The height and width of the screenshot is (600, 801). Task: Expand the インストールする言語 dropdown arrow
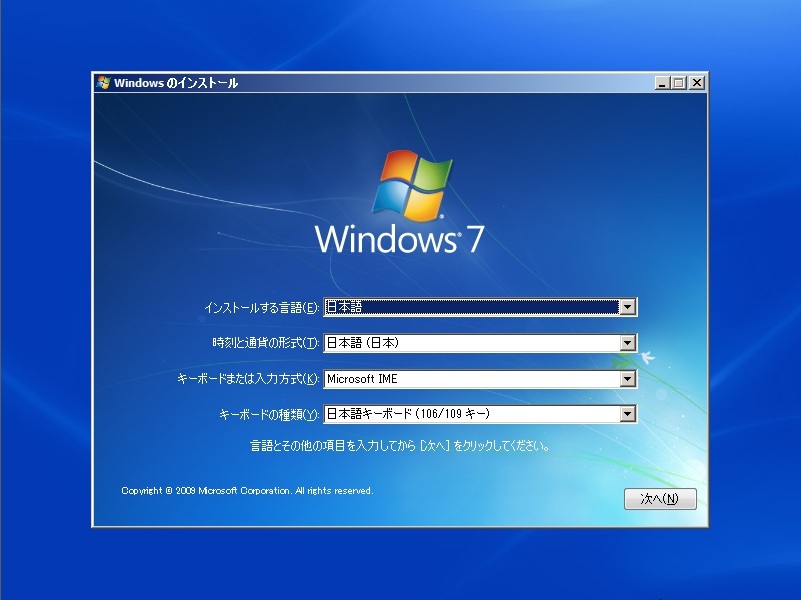(x=627, y=308)
